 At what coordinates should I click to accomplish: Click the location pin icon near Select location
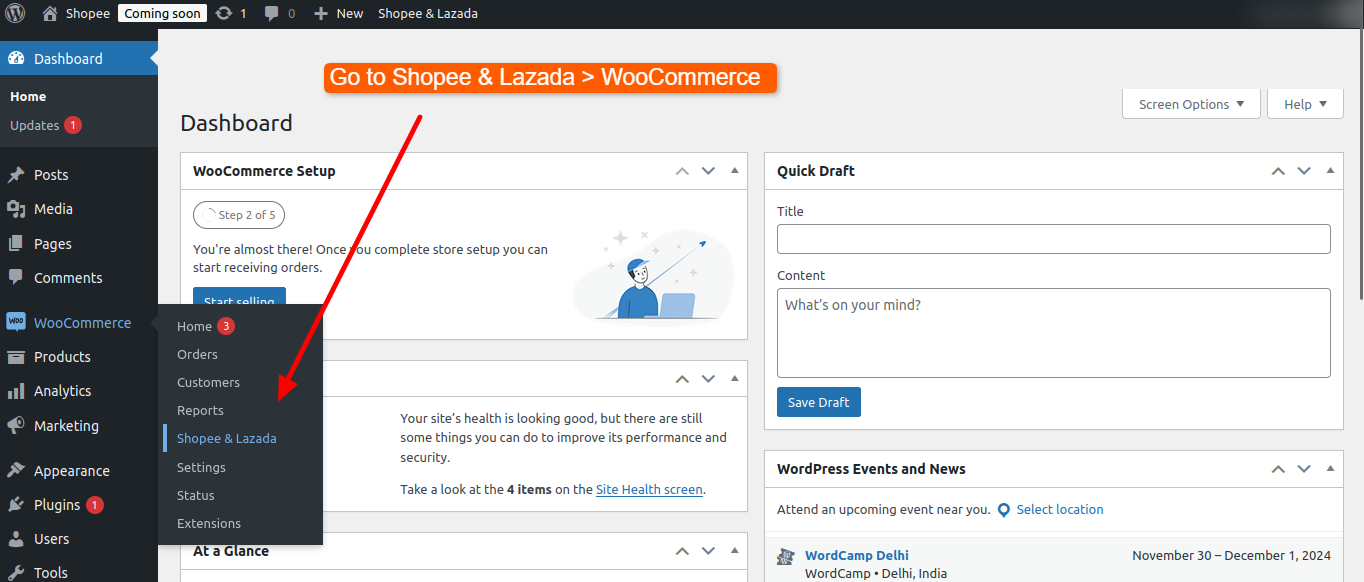coord(1004,510)
